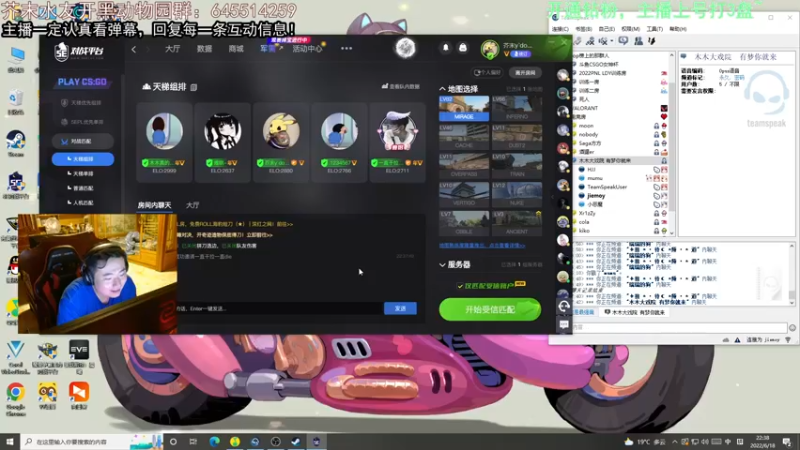Open the 查看队内数据 link
Screen dimensions: 800x450
point(401,87)
